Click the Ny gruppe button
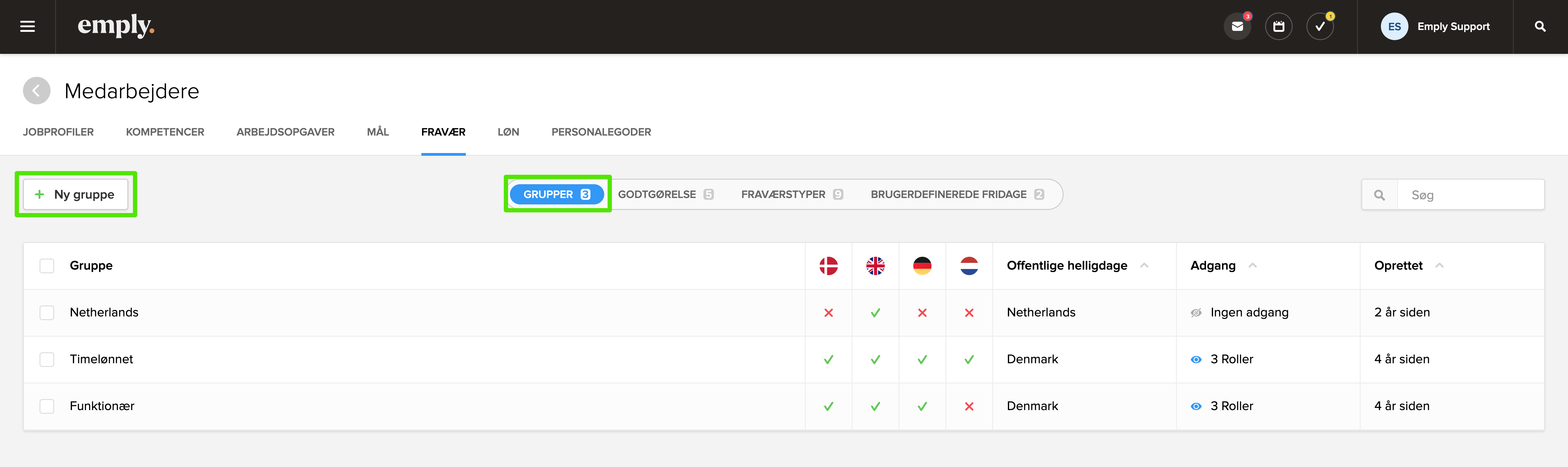 click(75, 195)
